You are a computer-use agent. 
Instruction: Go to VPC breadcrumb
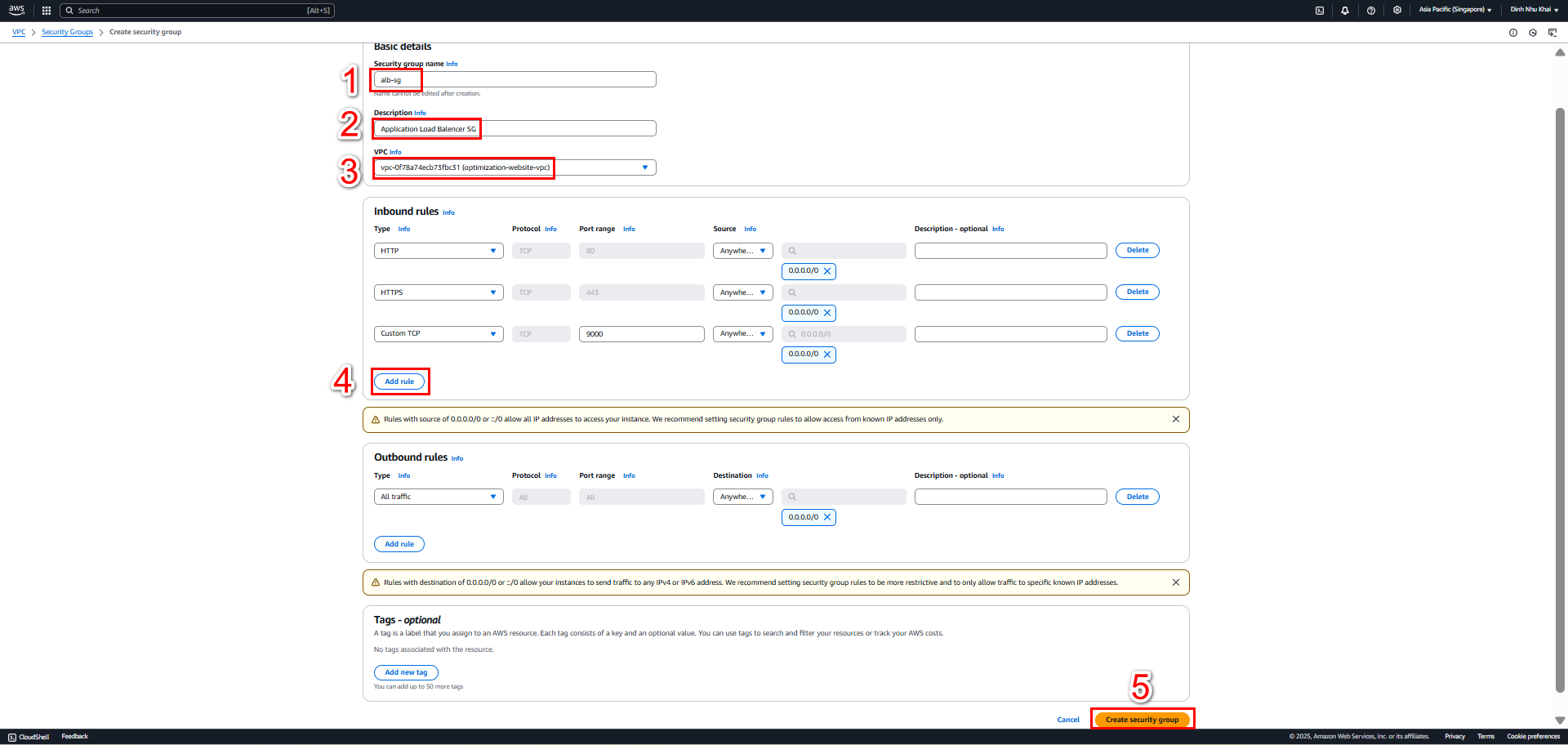(x=19, y=32)
